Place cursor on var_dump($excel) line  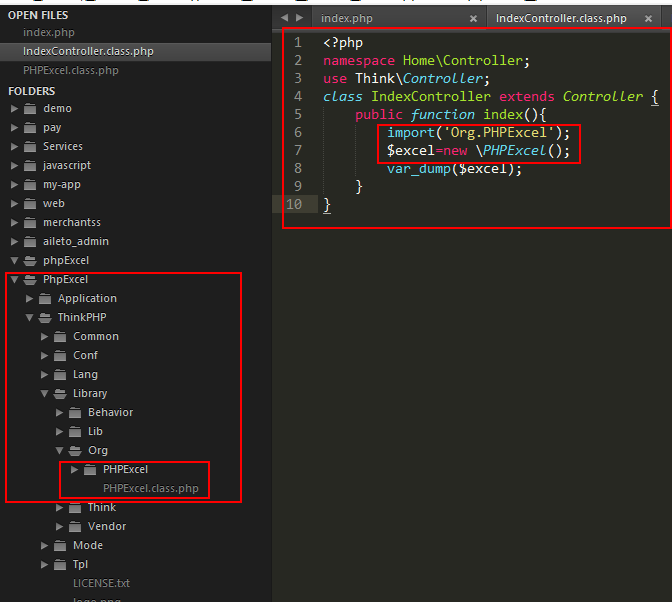(454, 169)
